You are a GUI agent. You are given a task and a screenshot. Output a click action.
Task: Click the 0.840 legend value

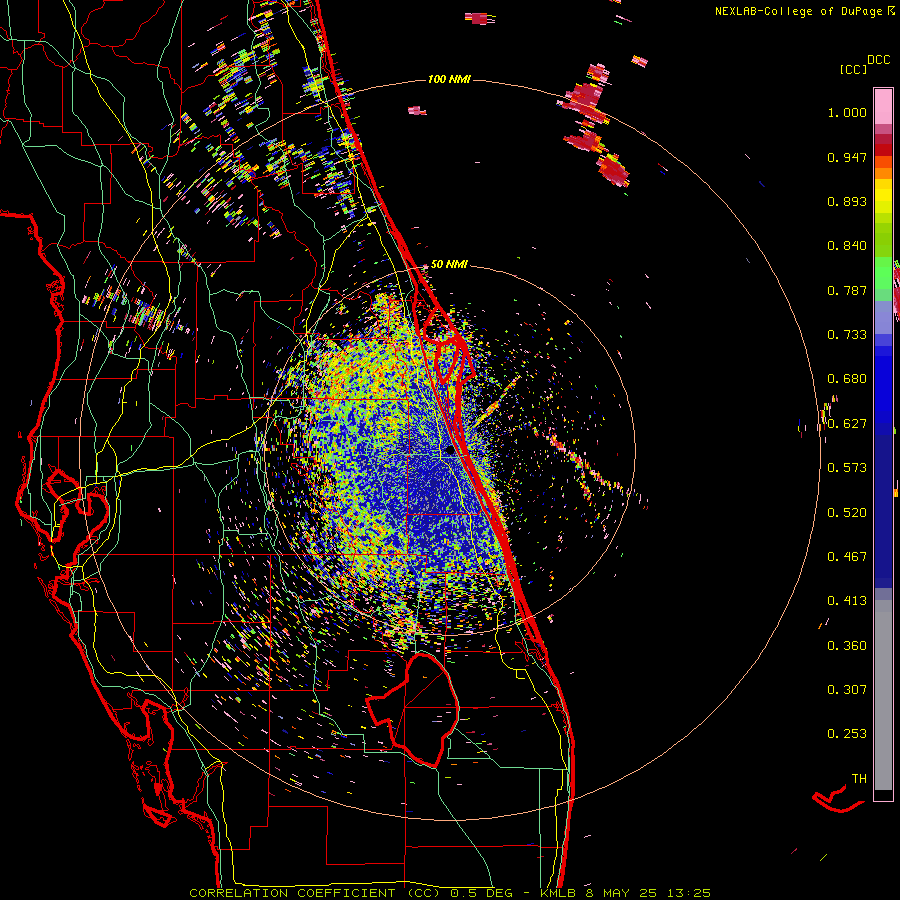point(847,246)
